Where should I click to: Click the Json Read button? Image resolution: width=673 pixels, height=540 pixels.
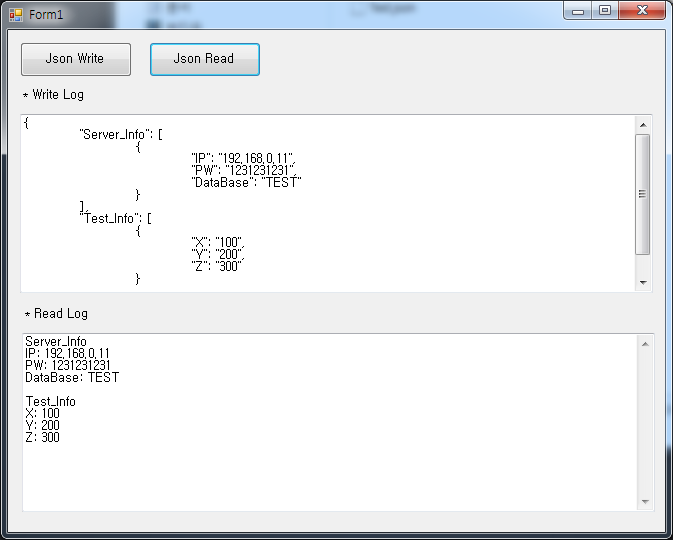pyautogui.click(x=205, y=59)
